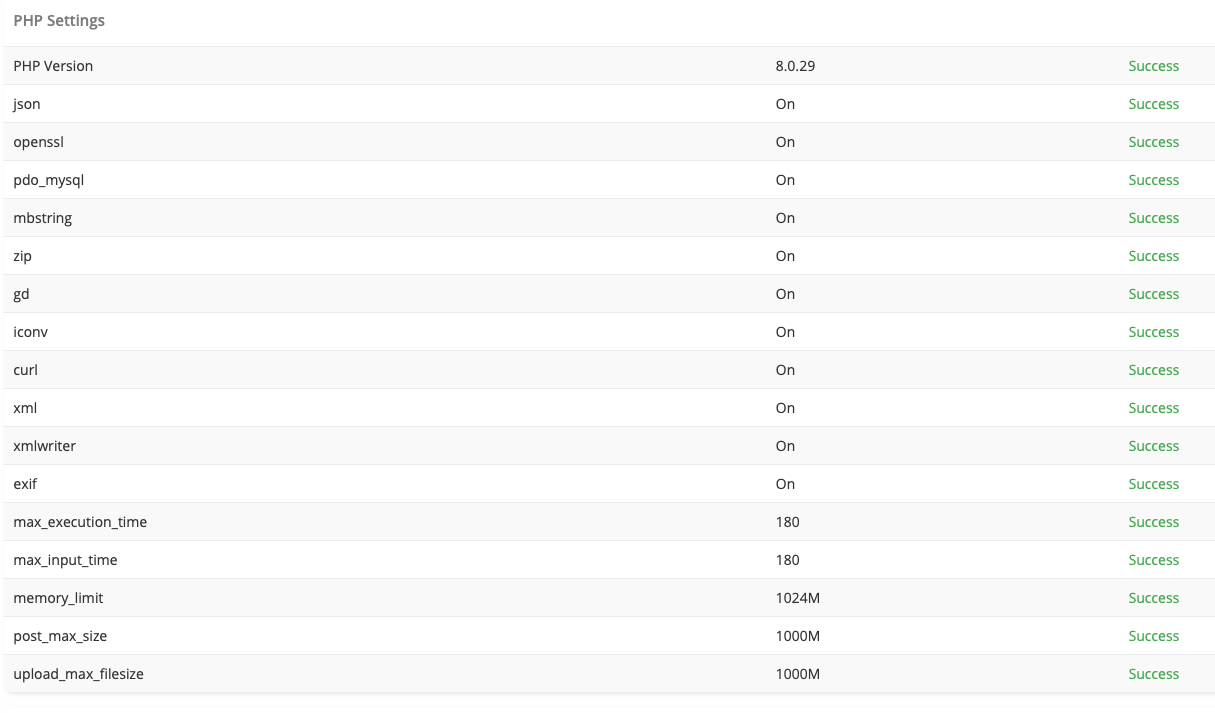Click the zip extension label

point(23,256)
